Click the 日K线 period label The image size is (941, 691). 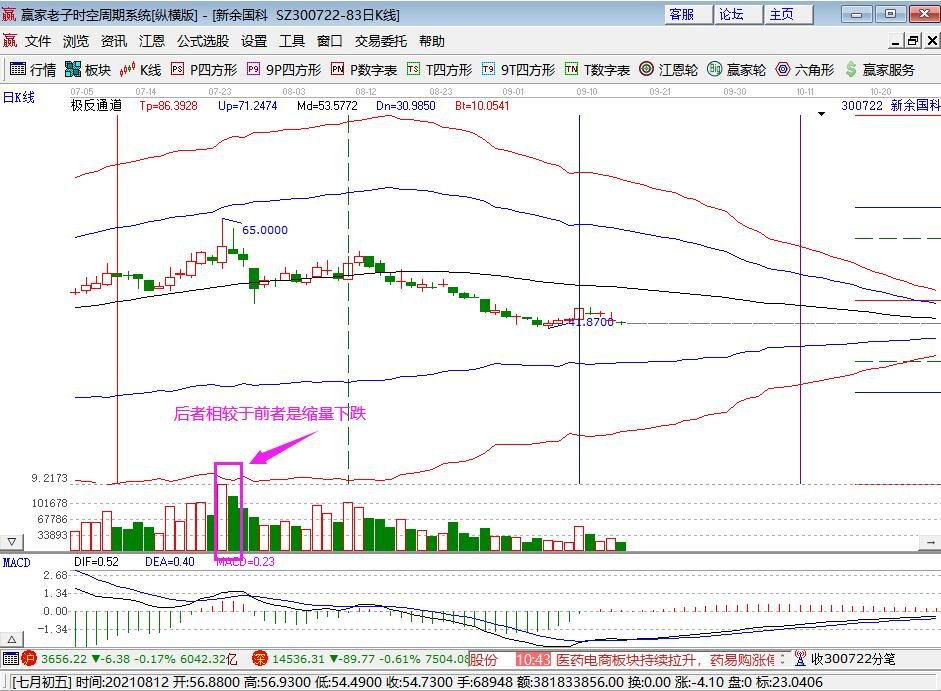click(x=19, y=97)
